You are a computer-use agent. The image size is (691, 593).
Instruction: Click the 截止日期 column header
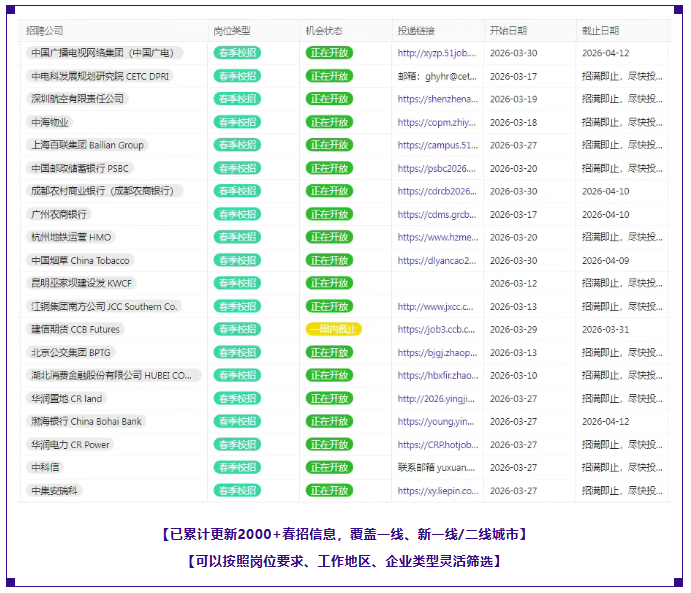pyautogui.click(x=600, y=31)
